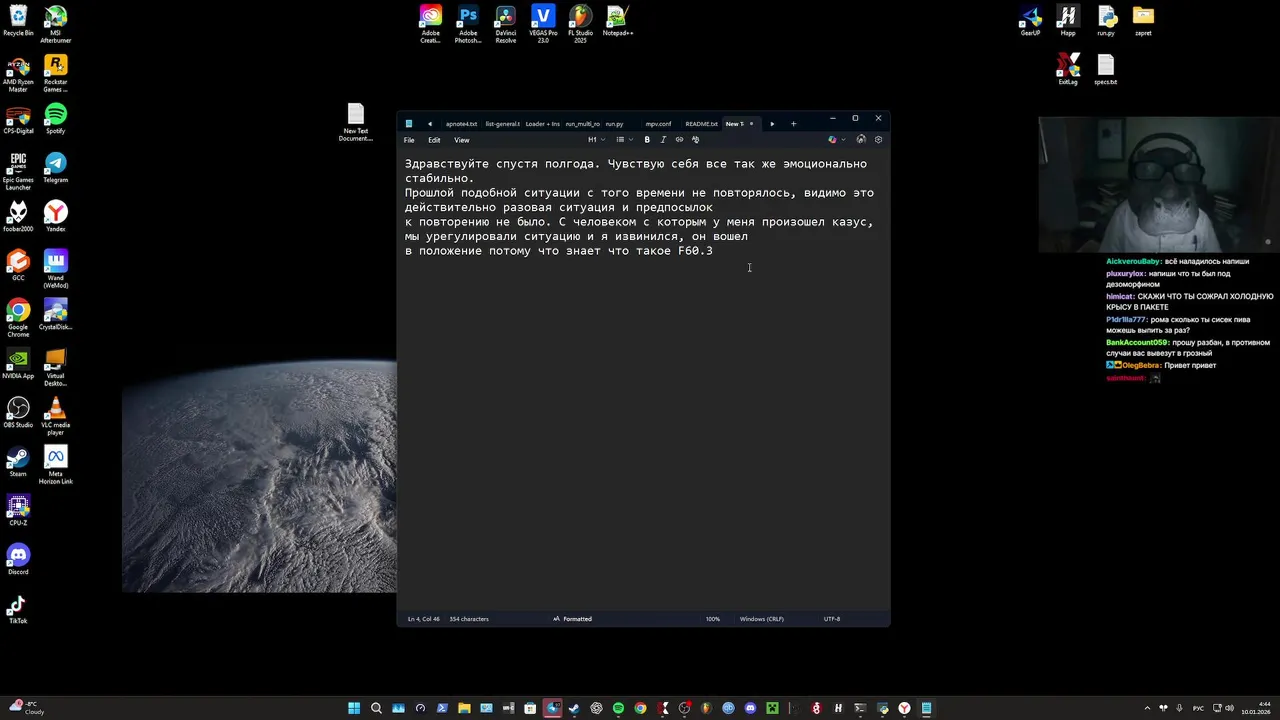Open the View menu in Notepad
Screen dimensions: 1280x720
point(461,140)
